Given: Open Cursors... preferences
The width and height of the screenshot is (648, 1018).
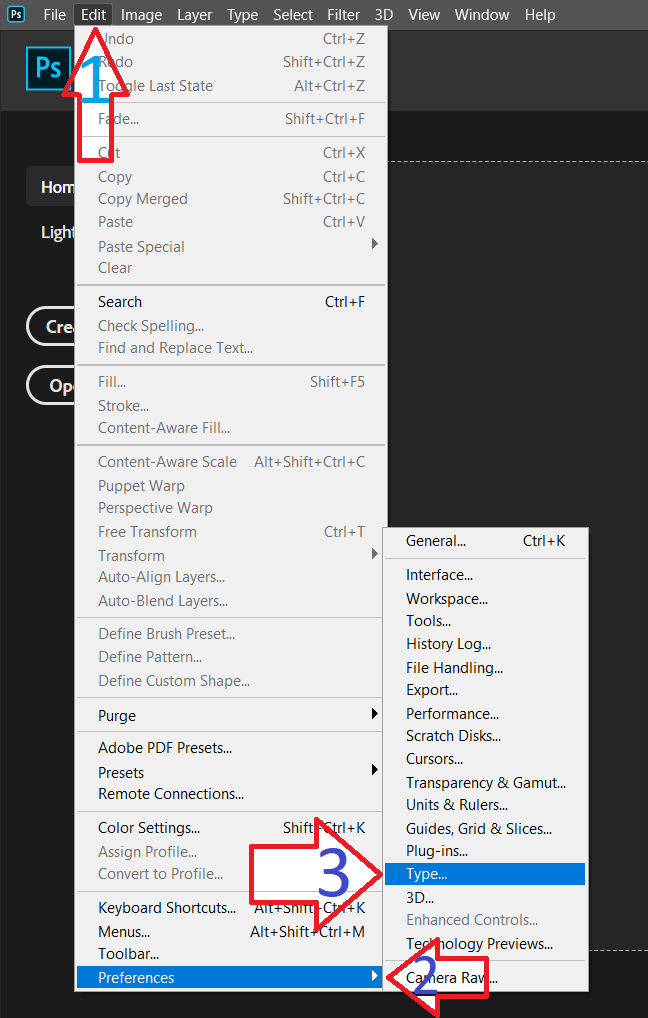Looking at the screenshot, I should (485, 758).
